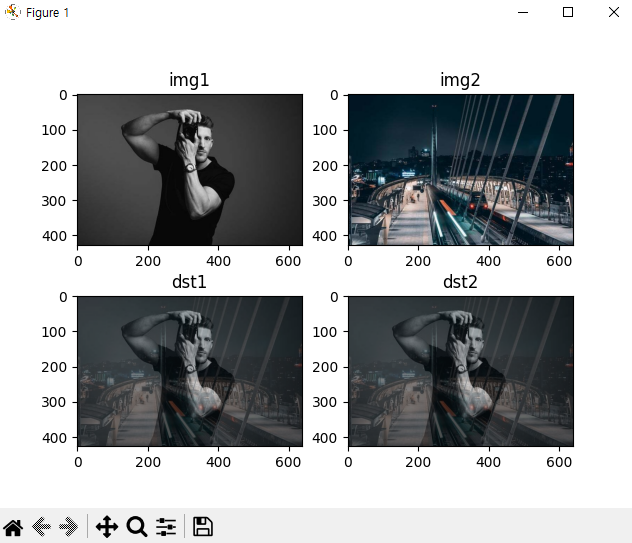
Task: Save the figure with floppy icon
Action: (x=203, y=526)
